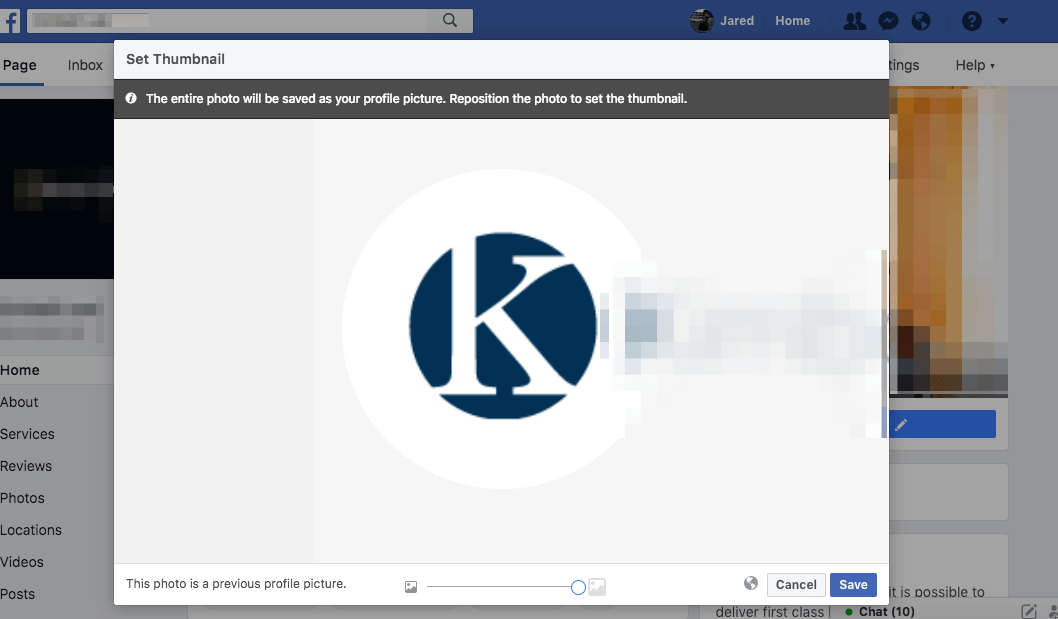Click the thumbnail zoom slider handle
The height and width of the screenshot is (619, 1058).
578,587
